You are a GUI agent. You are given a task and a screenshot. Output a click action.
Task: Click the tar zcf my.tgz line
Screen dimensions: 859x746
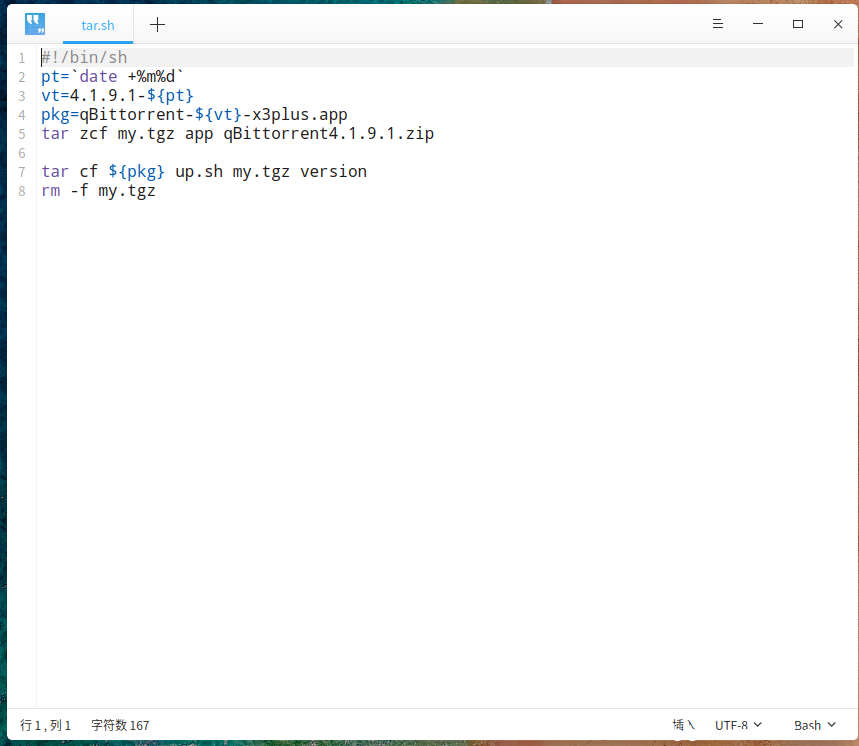click(x=237, y=134)
